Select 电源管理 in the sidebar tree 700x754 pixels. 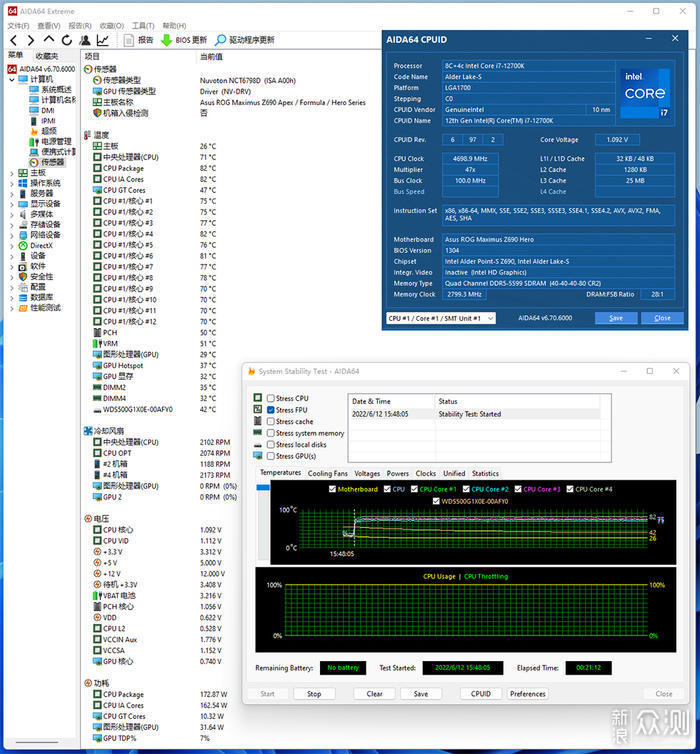[55, 142]
